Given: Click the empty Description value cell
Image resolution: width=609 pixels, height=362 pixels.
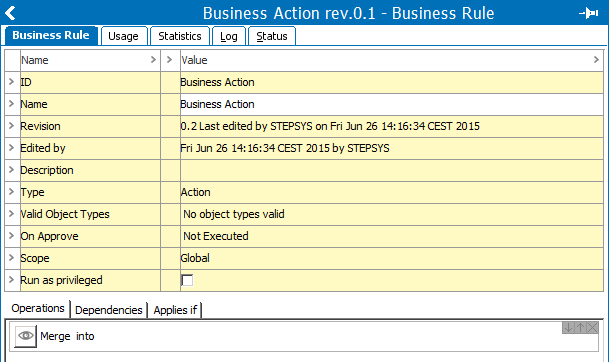Looking at the screenshot, I should [392, 170].
